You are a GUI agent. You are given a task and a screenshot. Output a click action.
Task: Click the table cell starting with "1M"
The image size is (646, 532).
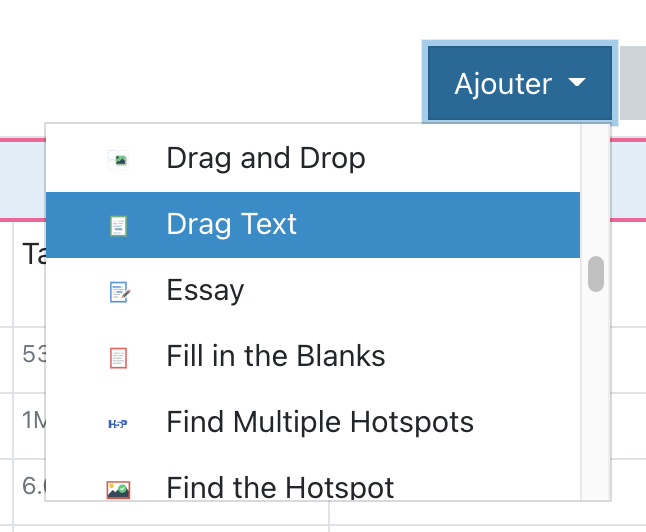pos(32,420)
